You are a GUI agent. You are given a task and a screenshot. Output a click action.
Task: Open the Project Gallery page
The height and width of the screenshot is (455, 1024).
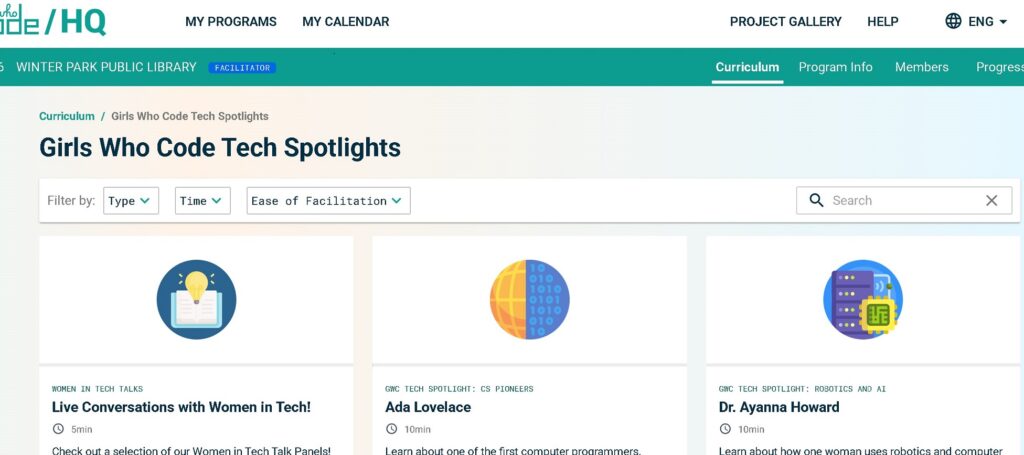point(786,21)
